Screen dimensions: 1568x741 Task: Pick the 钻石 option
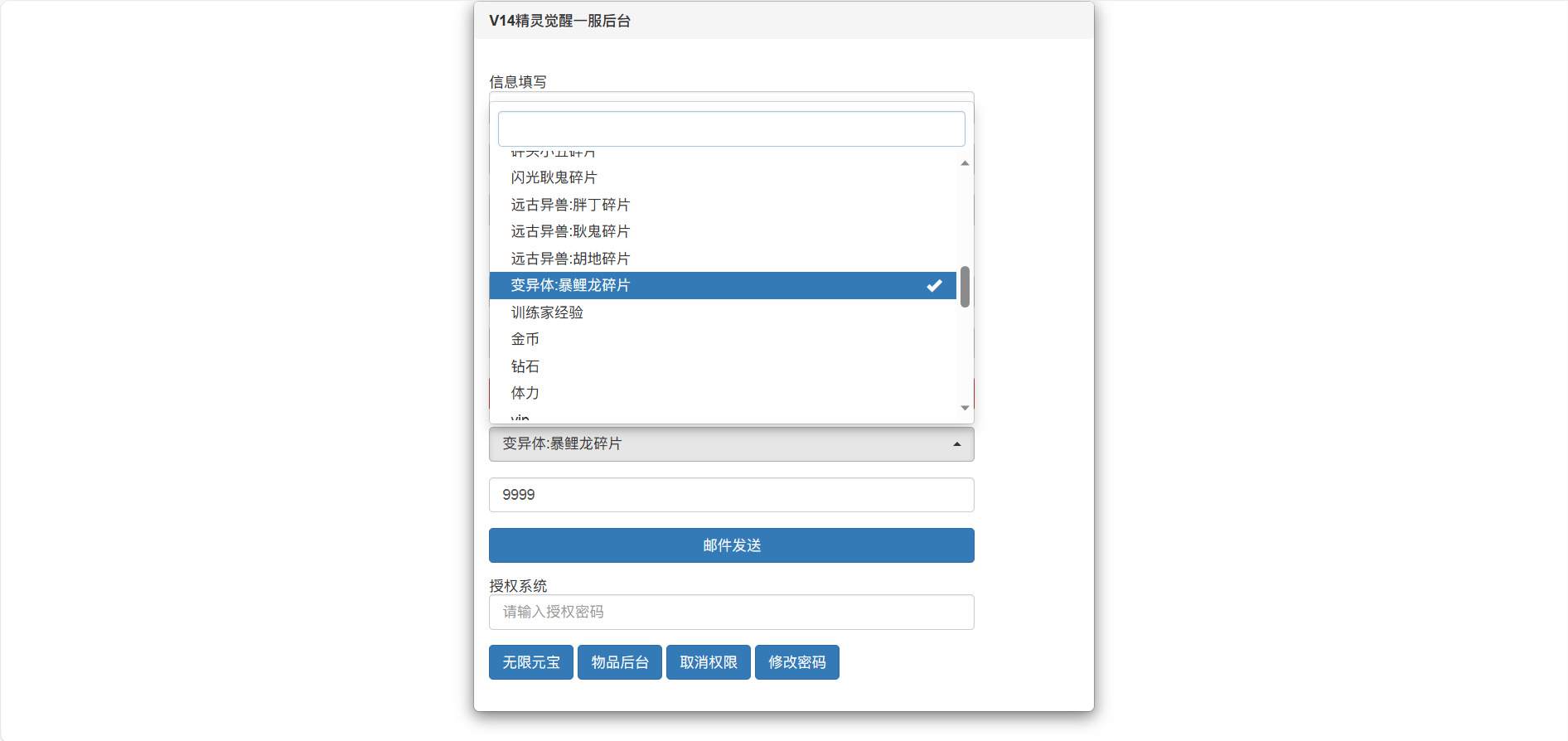click(525, 366)
